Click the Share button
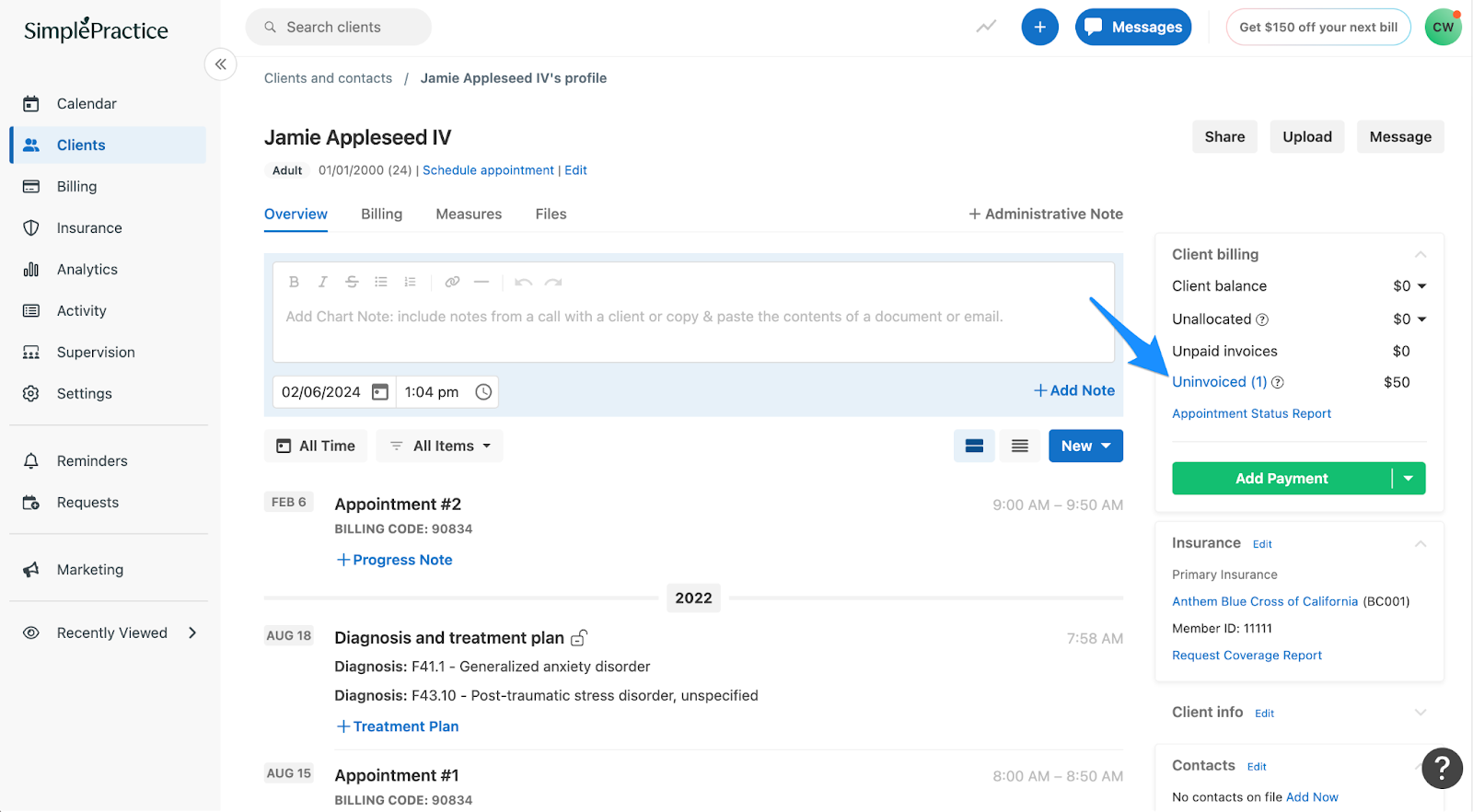This screenshot has height=812, width=1473. [1224, 137]
